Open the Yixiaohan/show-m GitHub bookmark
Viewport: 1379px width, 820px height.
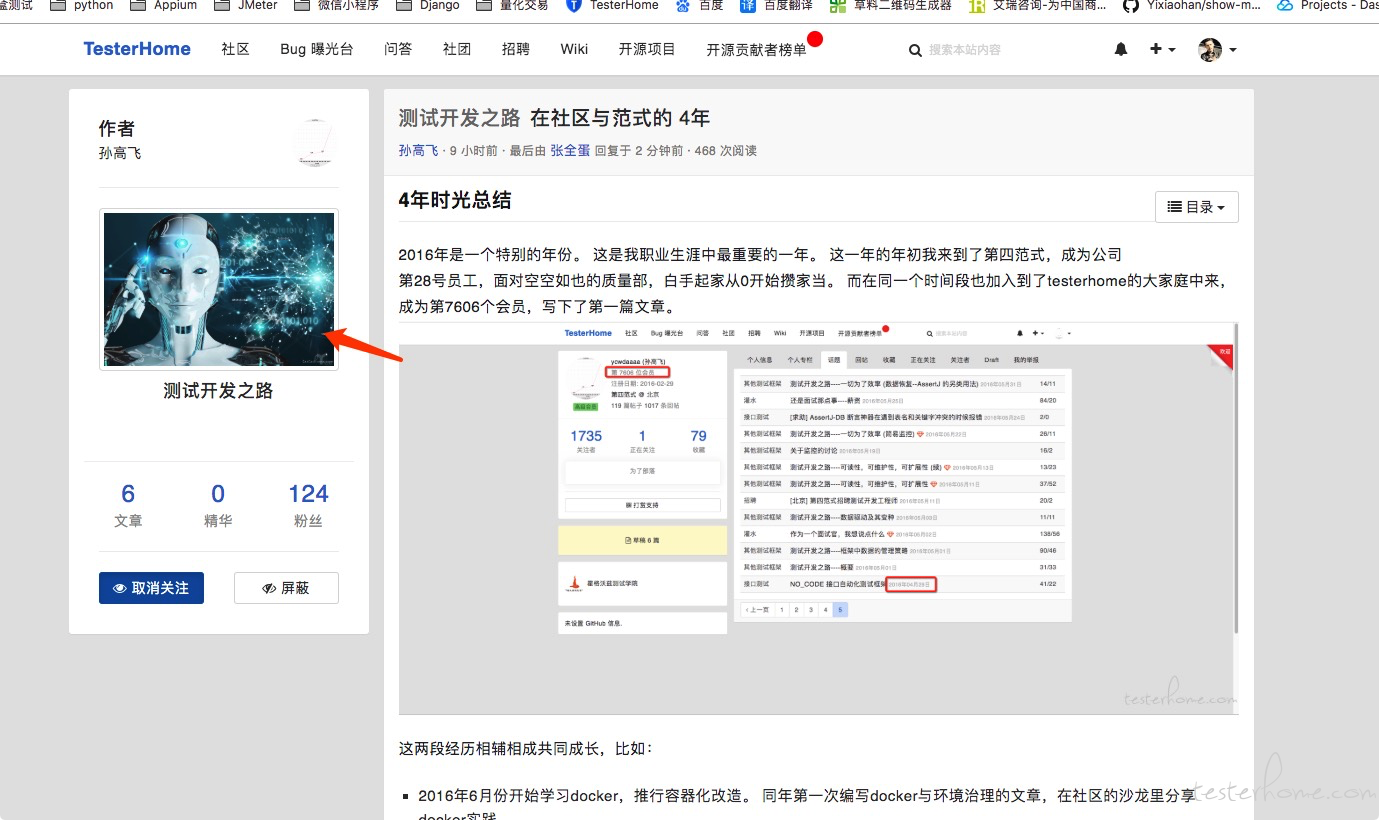click(x=1192, y=5)
